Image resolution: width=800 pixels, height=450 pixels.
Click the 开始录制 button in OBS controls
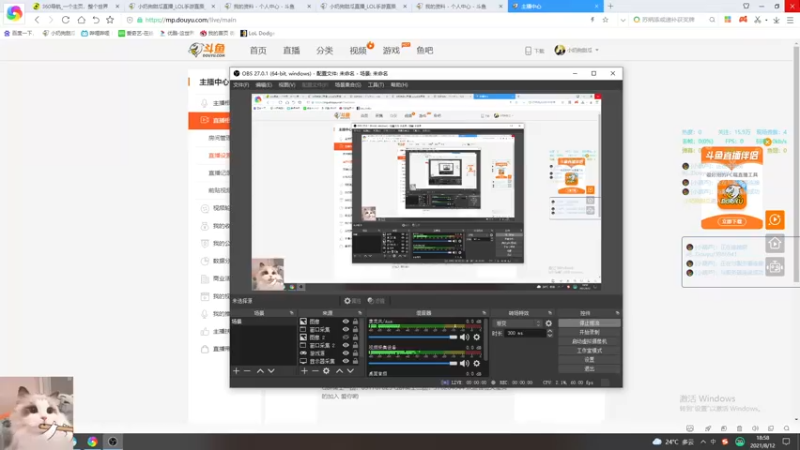[x=589, y=332]
